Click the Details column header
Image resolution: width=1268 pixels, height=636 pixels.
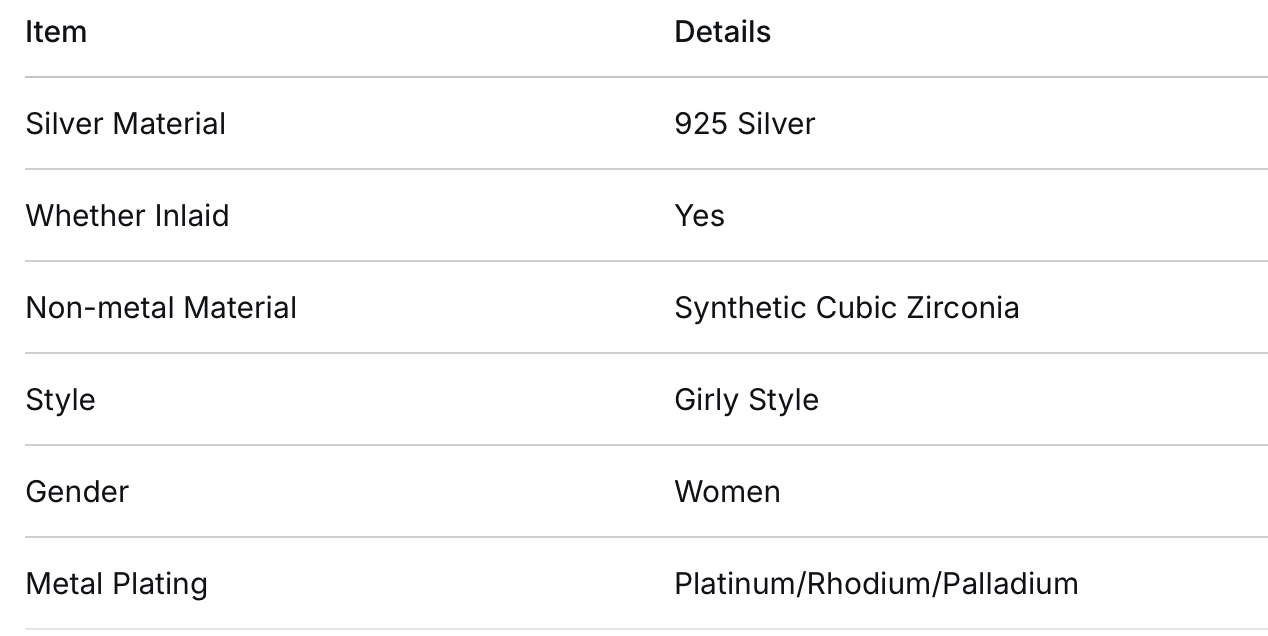pos(722,32)
